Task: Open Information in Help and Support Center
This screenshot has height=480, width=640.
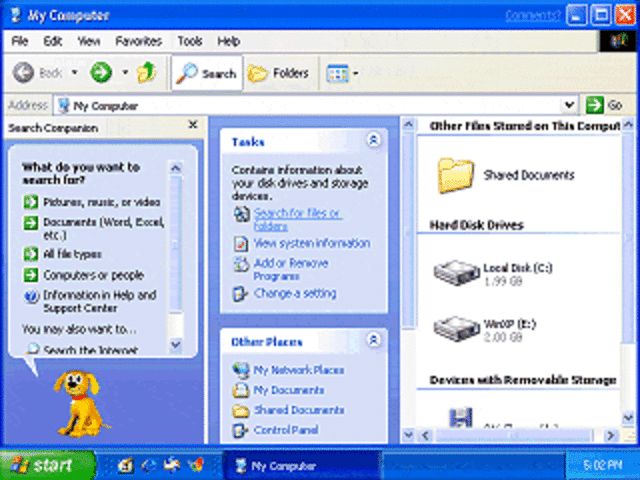Action: (x=100, y=301)
